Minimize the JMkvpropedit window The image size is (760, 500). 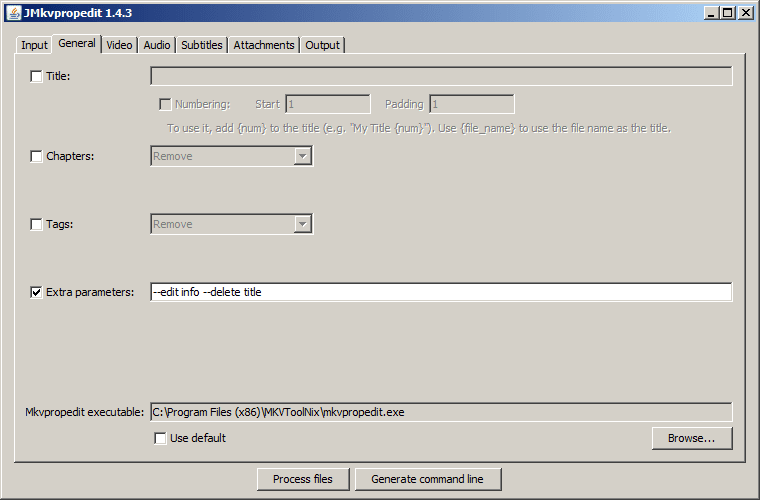coord(711,13)
